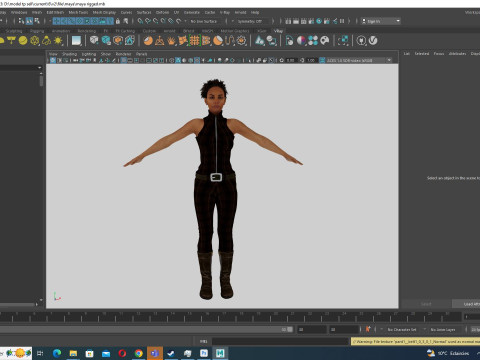Click the teal cube import proxy shelf icon
480x360 pixels.
click(x=106, y=41)
